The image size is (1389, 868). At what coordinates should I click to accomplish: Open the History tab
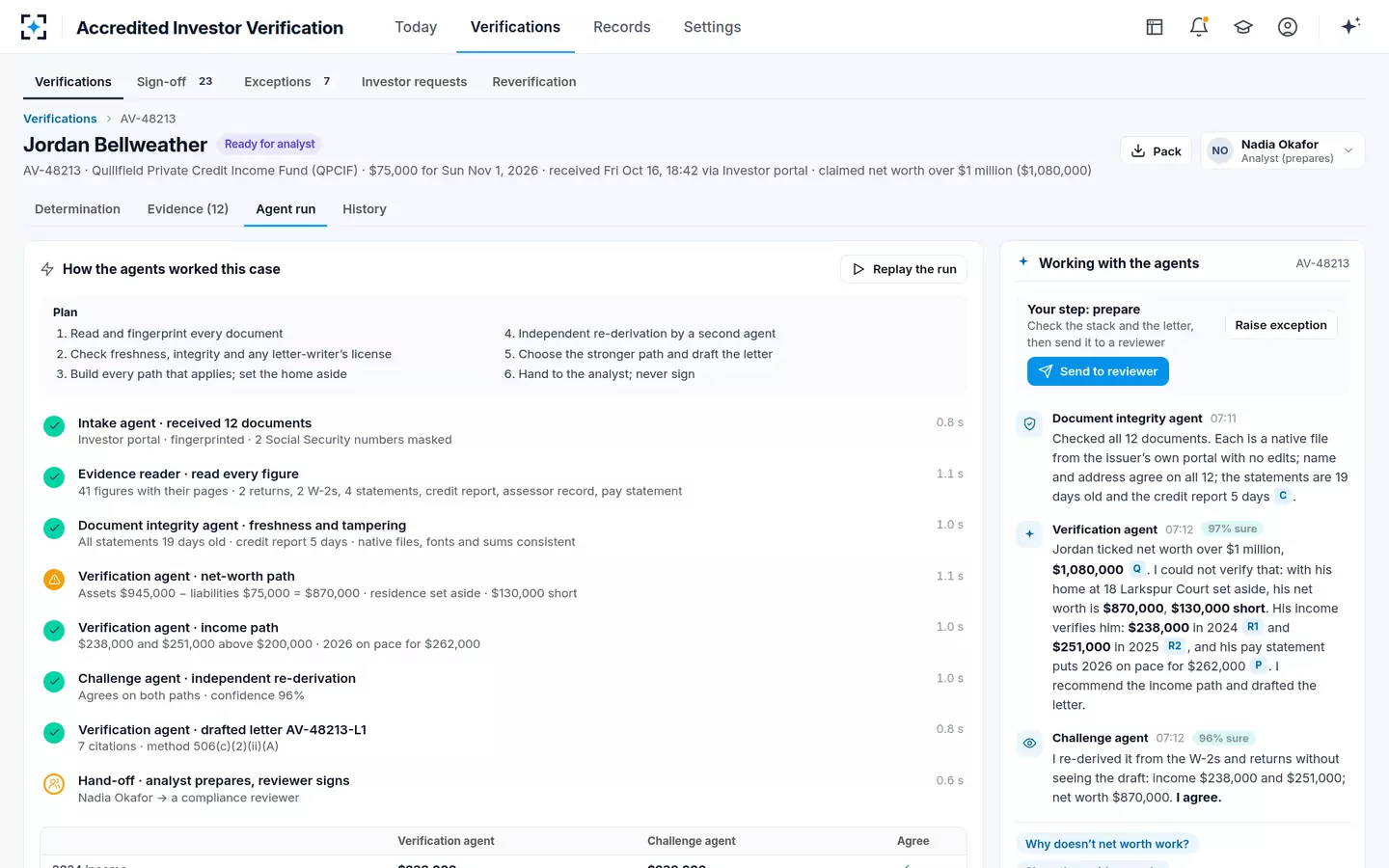pos(365,209)
